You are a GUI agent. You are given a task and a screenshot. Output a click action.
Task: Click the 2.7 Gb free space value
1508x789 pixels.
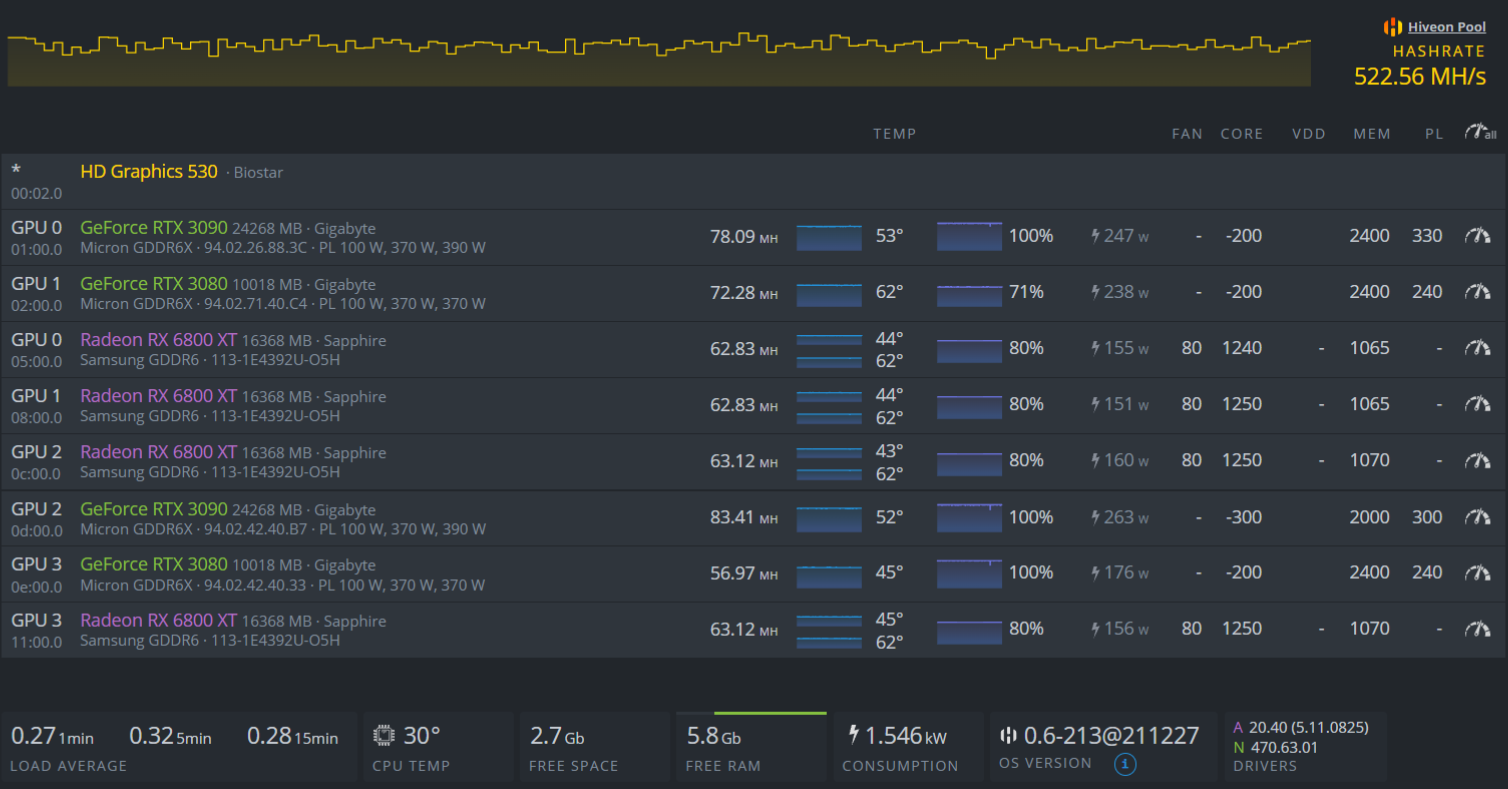click(557, 737)
